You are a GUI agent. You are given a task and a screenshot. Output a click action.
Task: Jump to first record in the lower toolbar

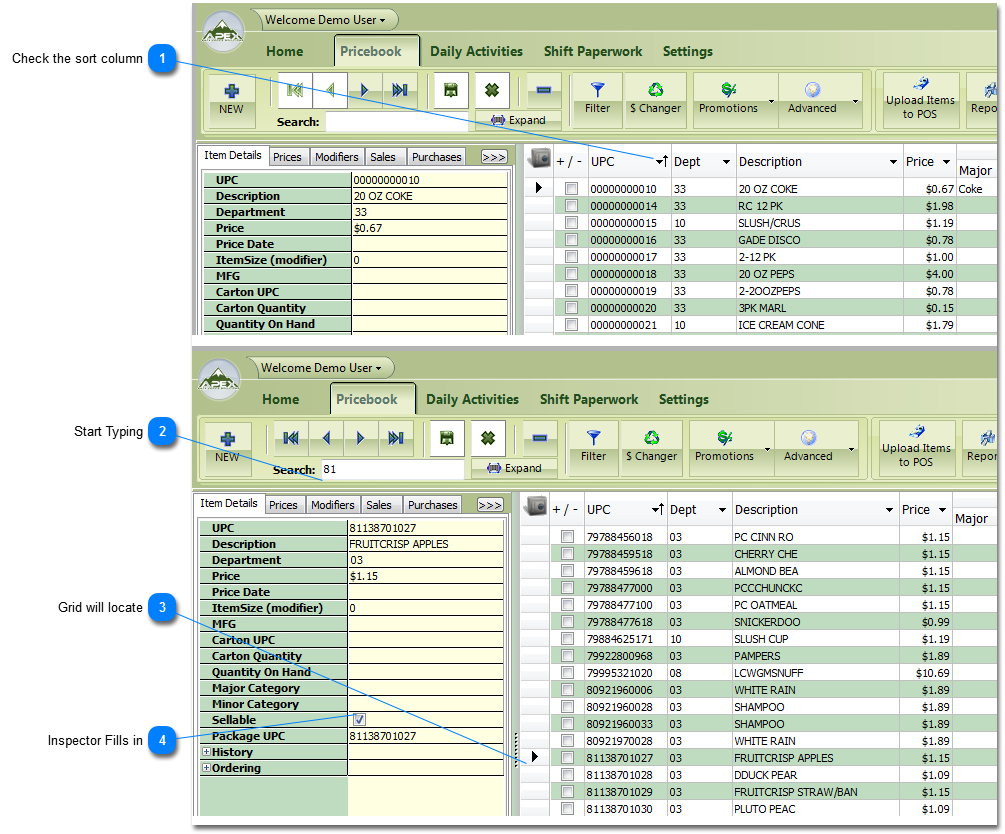click(291, 438)
